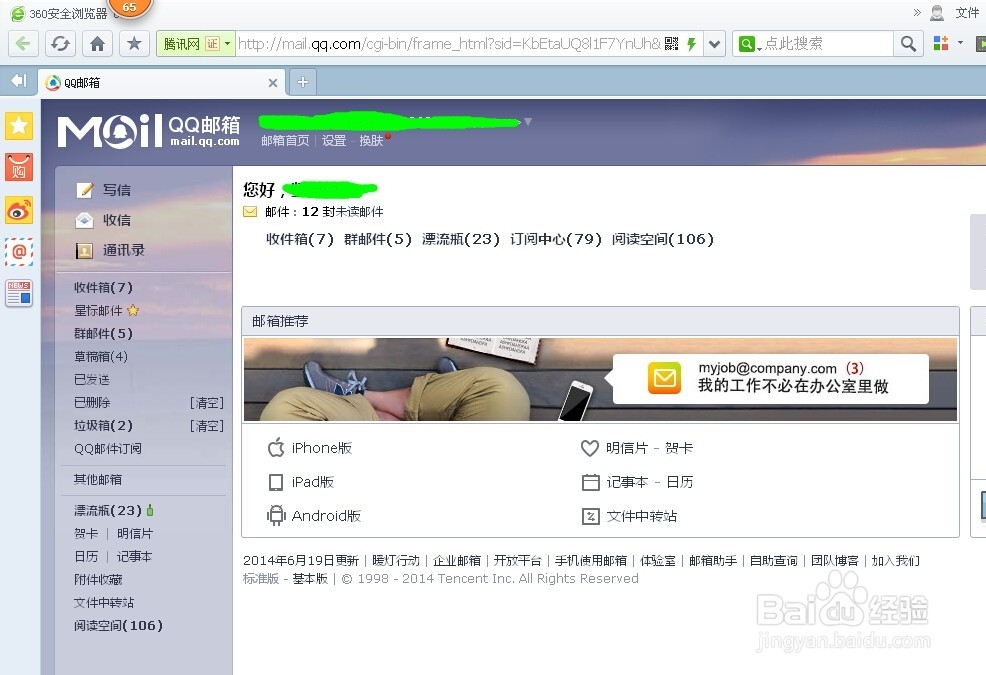The image size is (986, 675).
Task: Open 日历 in left sidebar
Action: pyautogui.click(x=86, y=557)
